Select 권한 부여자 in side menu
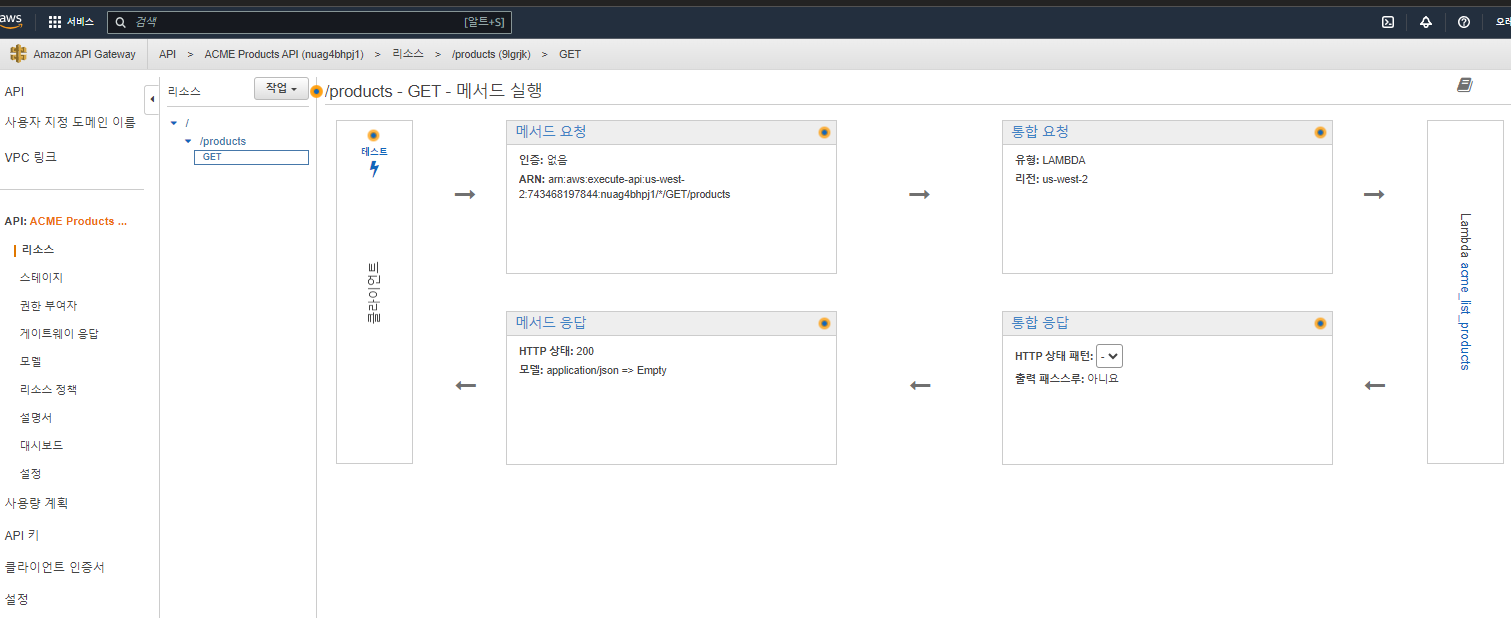The width and height of the screenshot is (1511, 618). click(48, 305)
